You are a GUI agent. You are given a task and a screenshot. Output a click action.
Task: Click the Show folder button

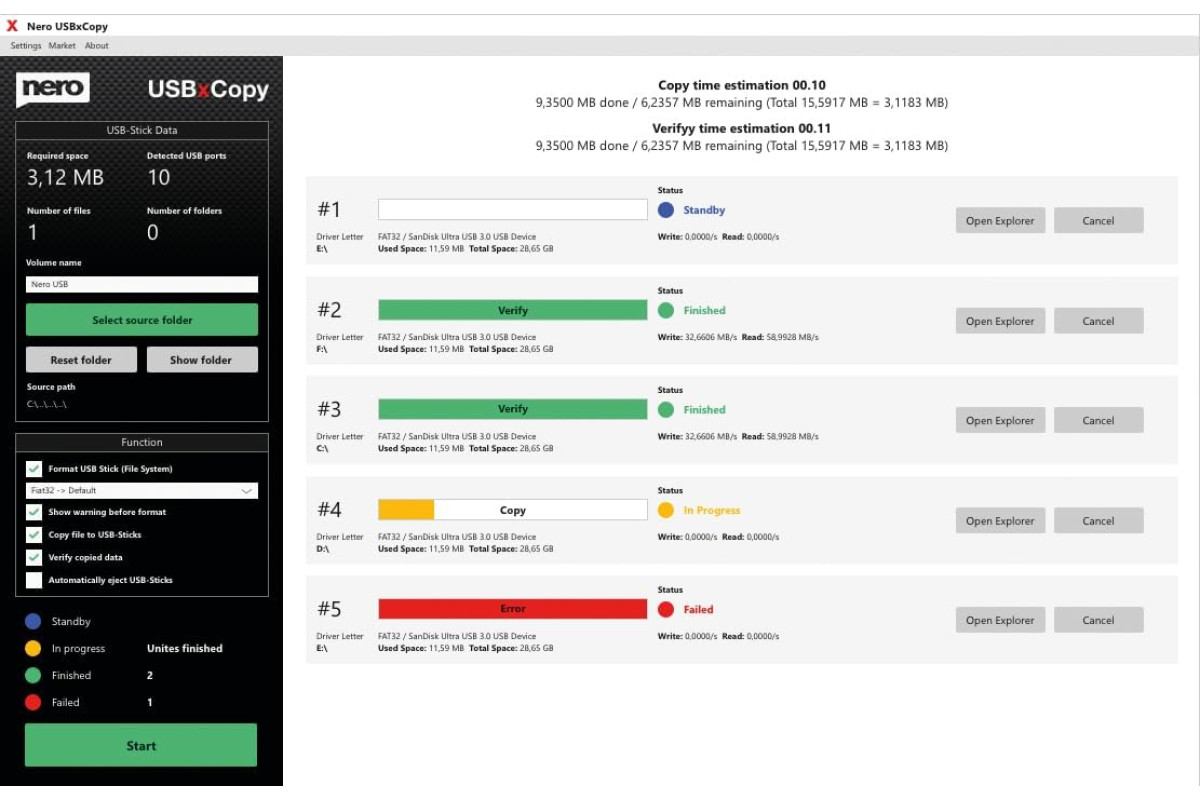coord(202,360)
